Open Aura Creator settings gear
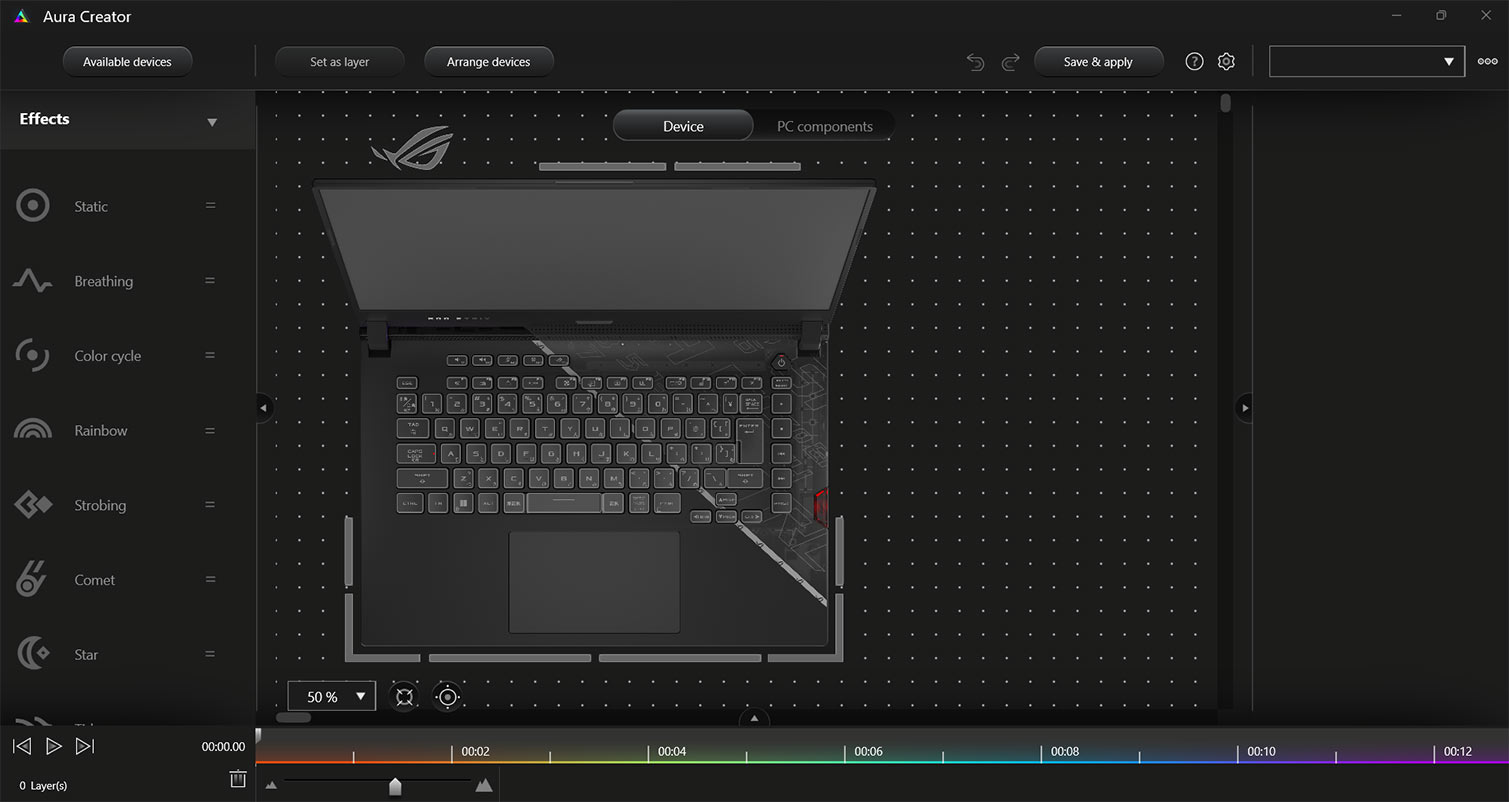The width and height of the screenshot is (1509, 802). (1226, 61)
